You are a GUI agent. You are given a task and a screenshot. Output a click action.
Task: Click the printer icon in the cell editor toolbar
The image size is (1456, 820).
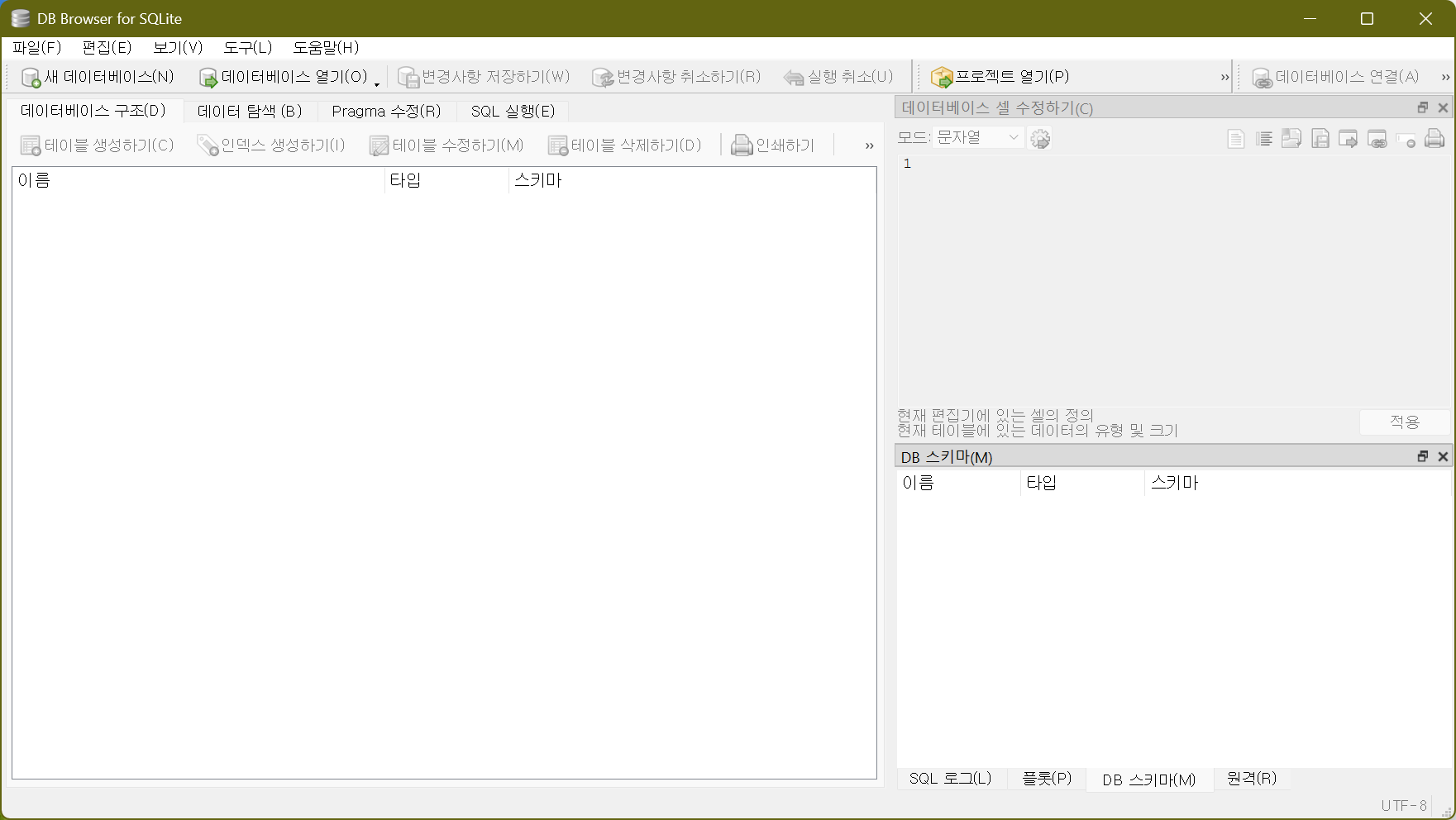point(1435,139)
